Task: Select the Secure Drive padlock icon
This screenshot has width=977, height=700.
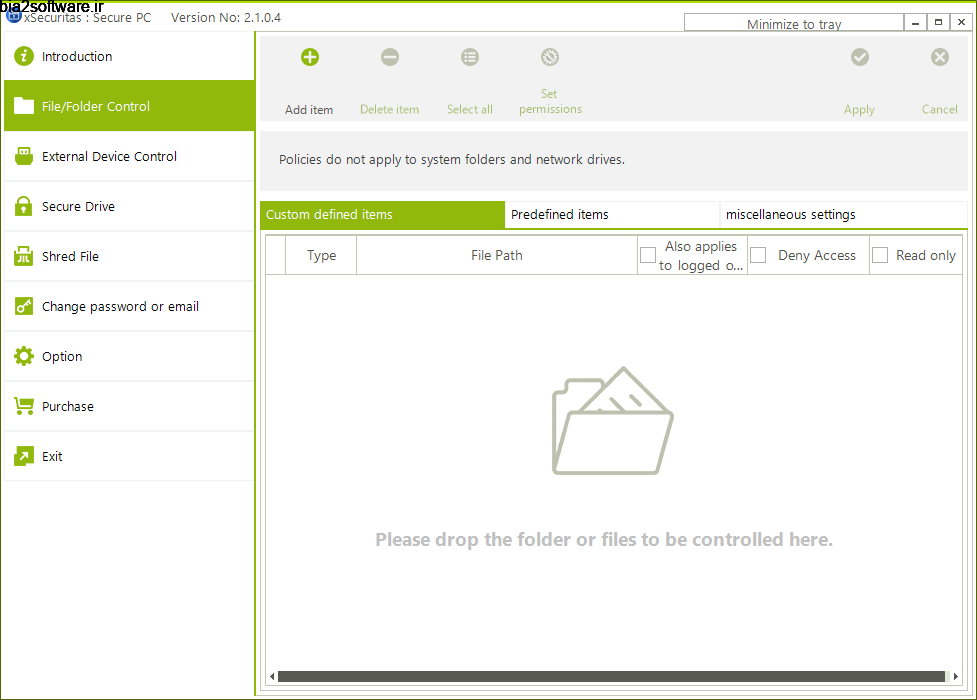Action: pos(22,206)
